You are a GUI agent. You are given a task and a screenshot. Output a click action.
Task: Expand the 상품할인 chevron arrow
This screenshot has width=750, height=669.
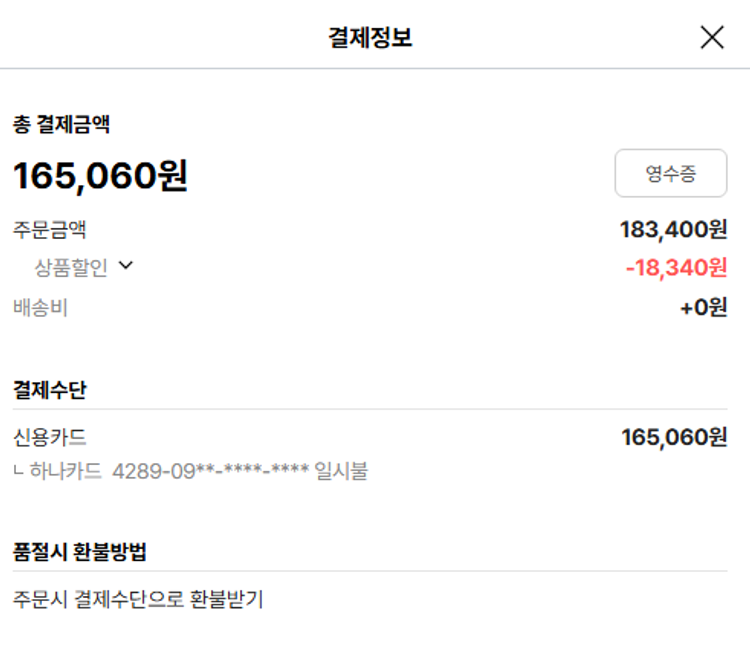pos(126,266)
